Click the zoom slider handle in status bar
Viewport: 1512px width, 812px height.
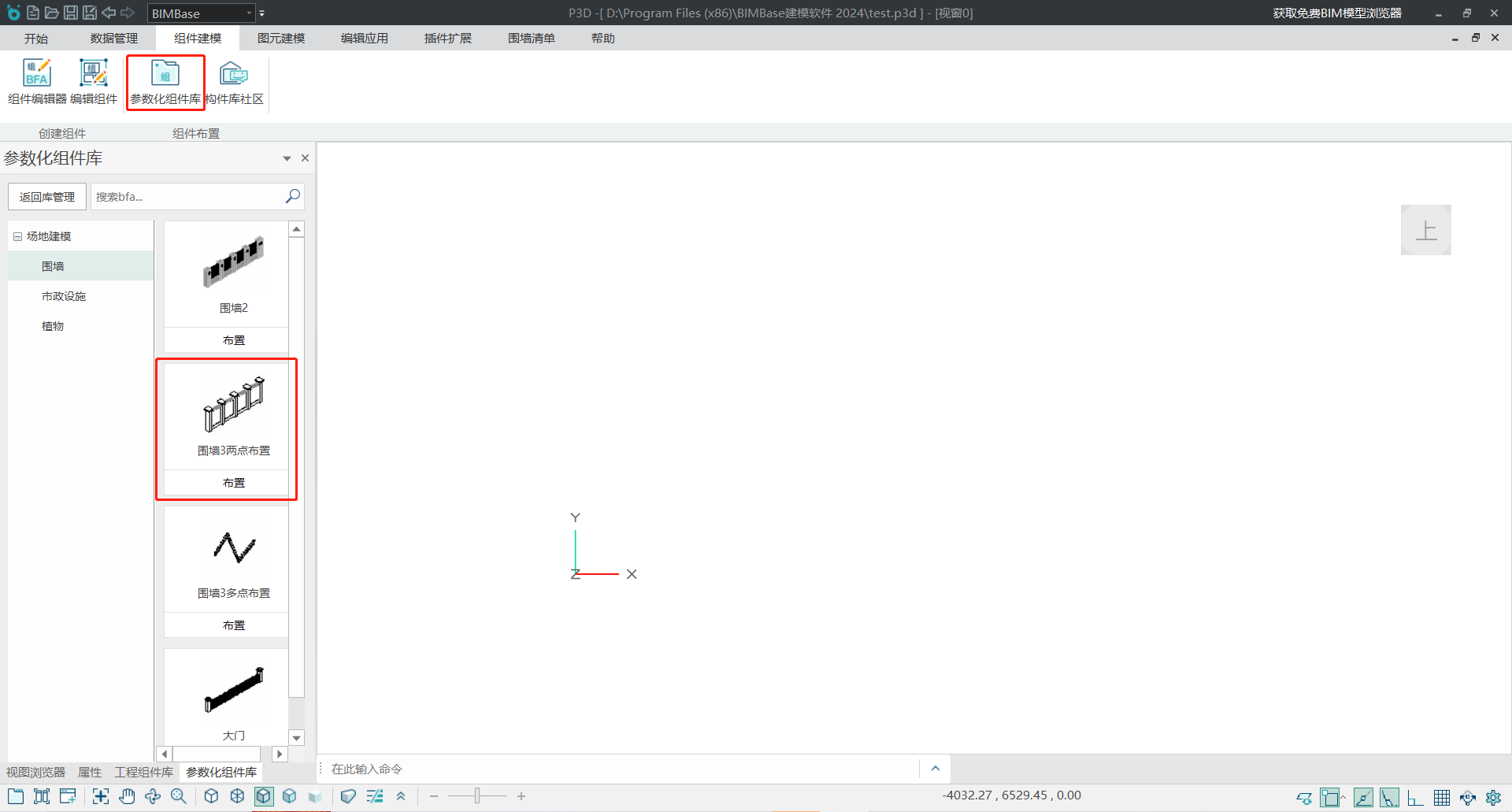(477, 796)
